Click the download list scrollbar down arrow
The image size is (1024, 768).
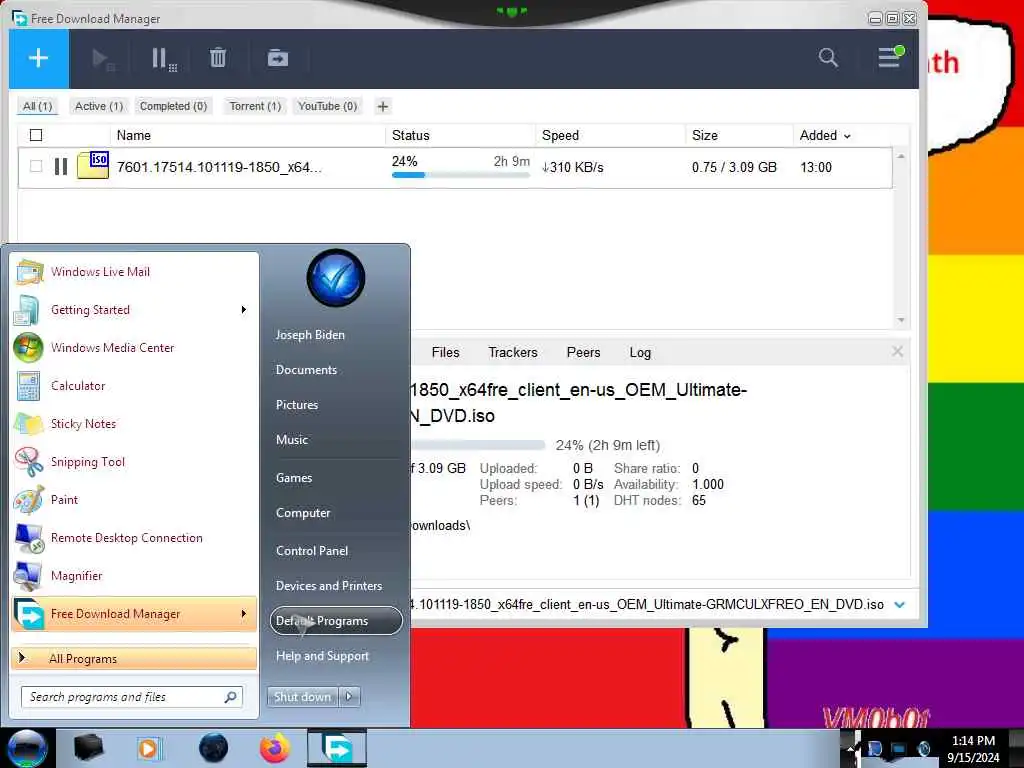901,319
